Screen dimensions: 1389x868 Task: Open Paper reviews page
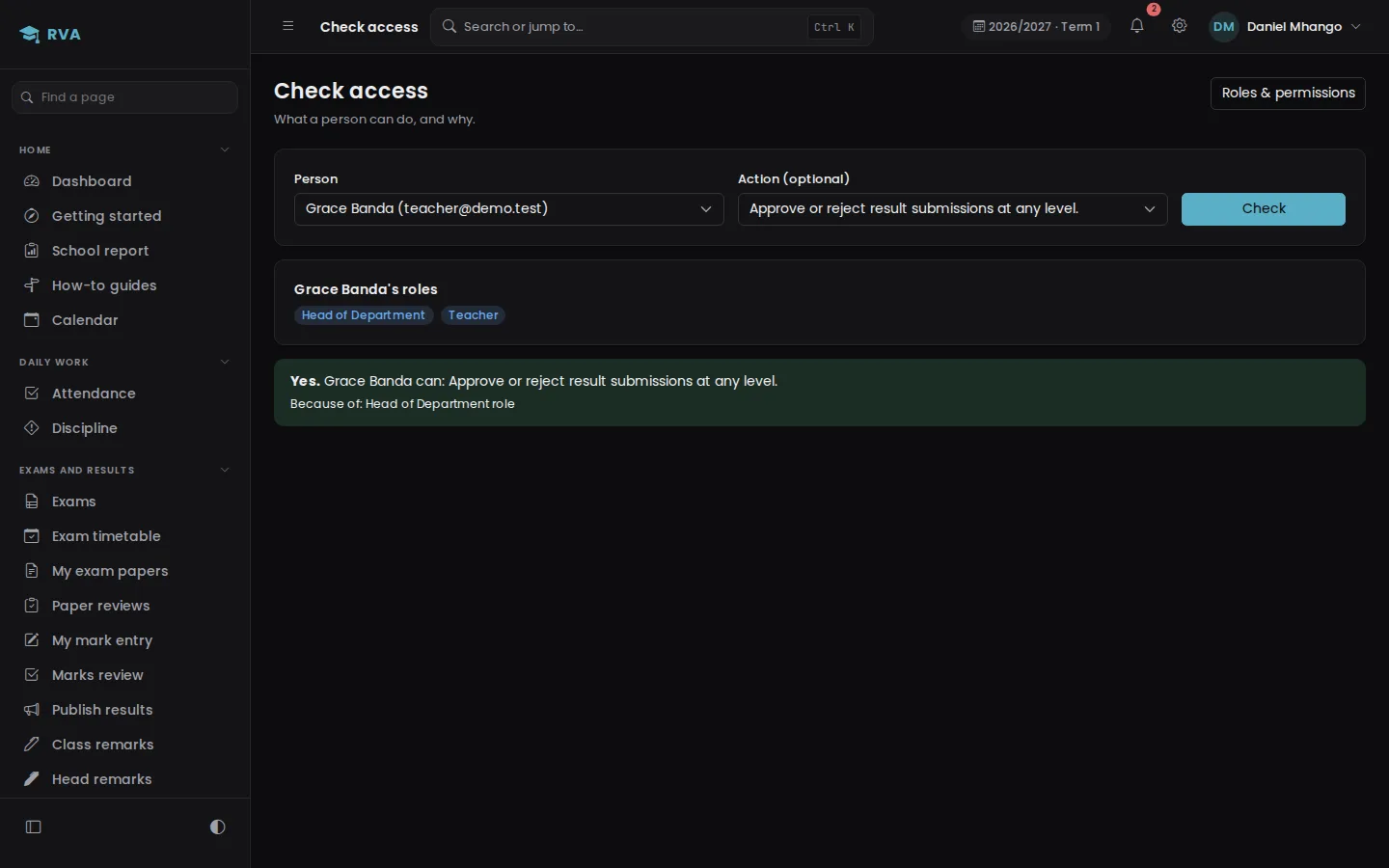pyautogui.click(x=124, y=606)
